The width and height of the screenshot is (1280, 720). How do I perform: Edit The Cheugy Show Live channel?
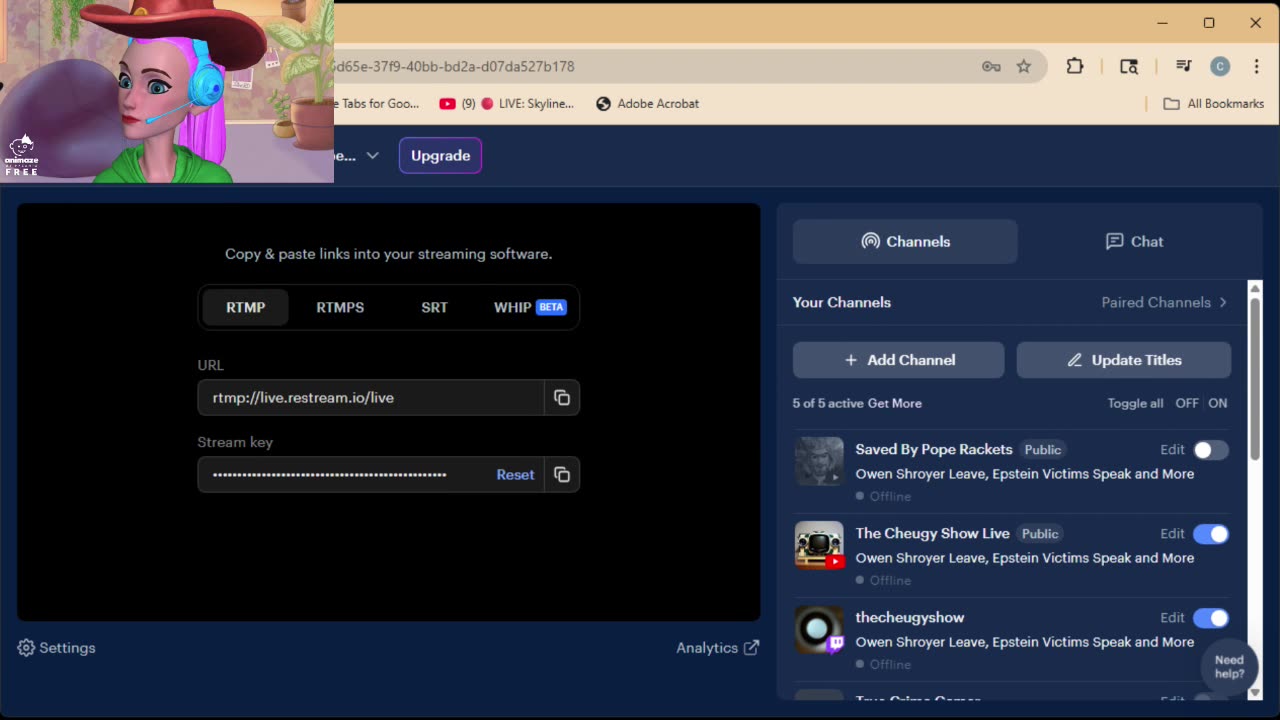(x=1172, y=534)
